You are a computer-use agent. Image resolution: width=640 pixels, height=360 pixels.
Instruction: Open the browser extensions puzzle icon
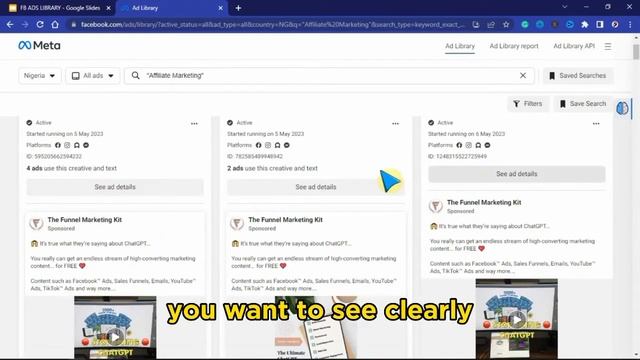click(585, 24)
